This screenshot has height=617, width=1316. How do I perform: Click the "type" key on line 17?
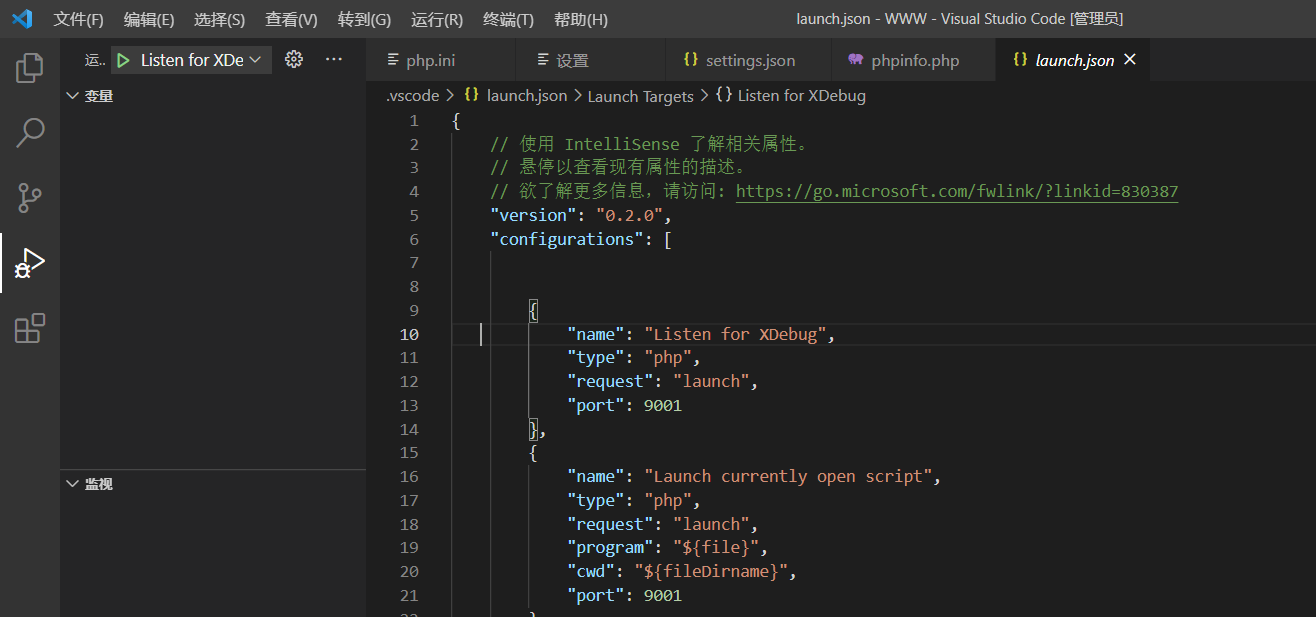[x=596, y=500]
